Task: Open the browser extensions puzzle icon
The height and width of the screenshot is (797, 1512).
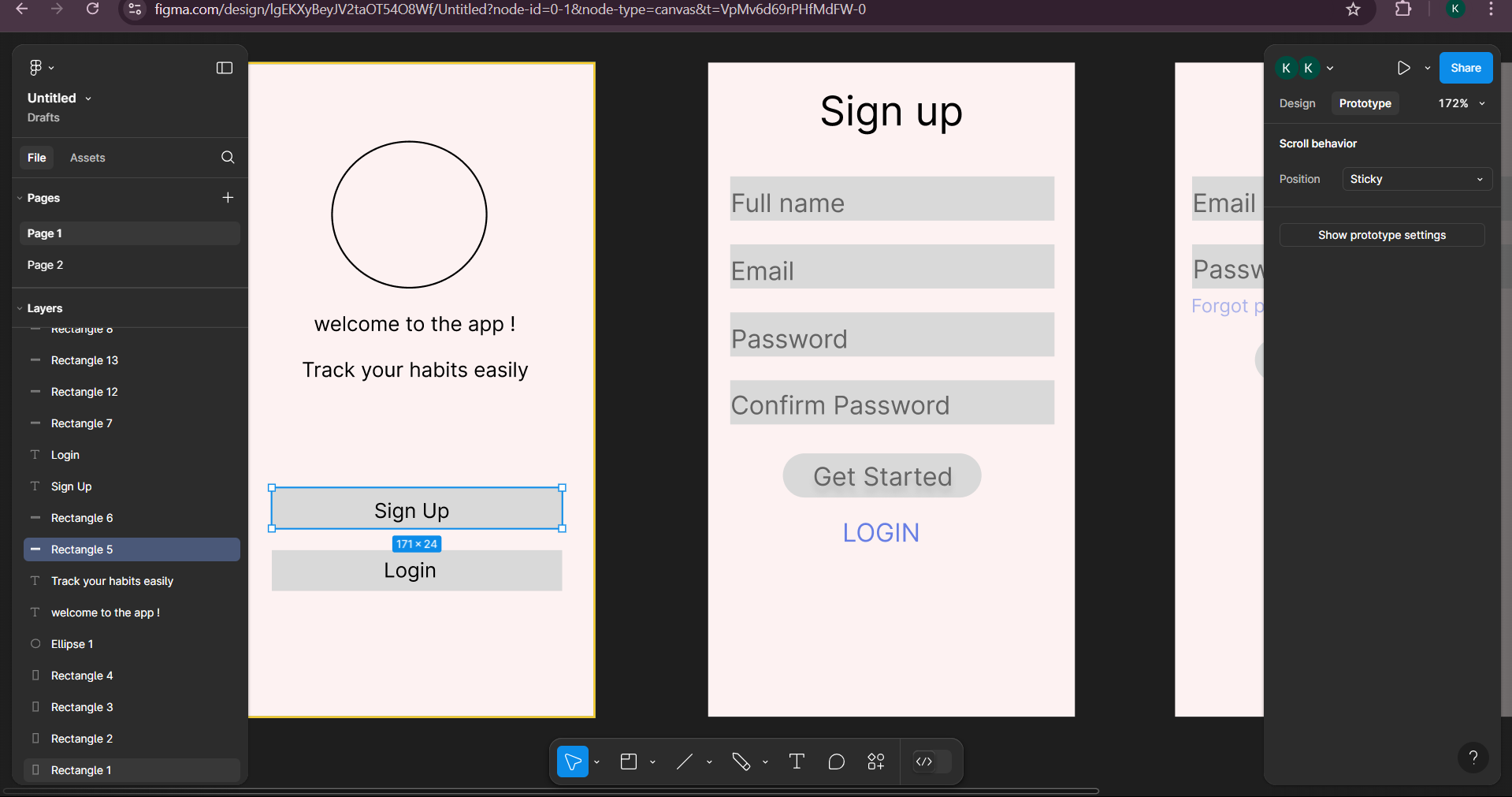Action: pyautogui.click(x=1403, y=9)
